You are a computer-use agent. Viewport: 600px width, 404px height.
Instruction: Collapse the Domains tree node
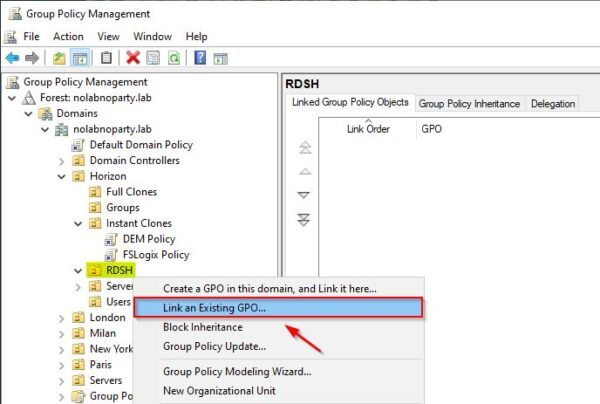pos(28,114)
